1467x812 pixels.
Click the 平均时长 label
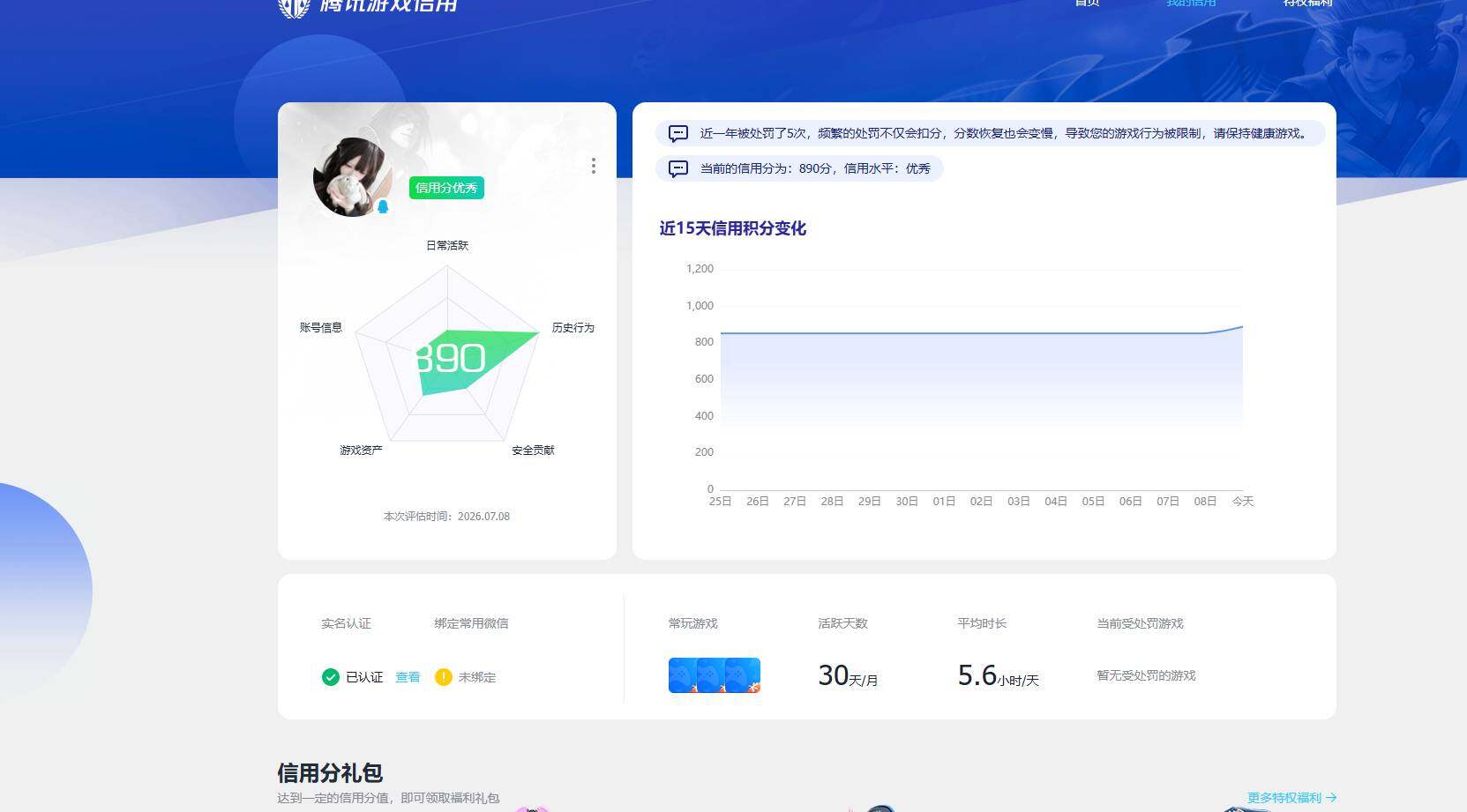pyautogui.click(x=983, y=623)
